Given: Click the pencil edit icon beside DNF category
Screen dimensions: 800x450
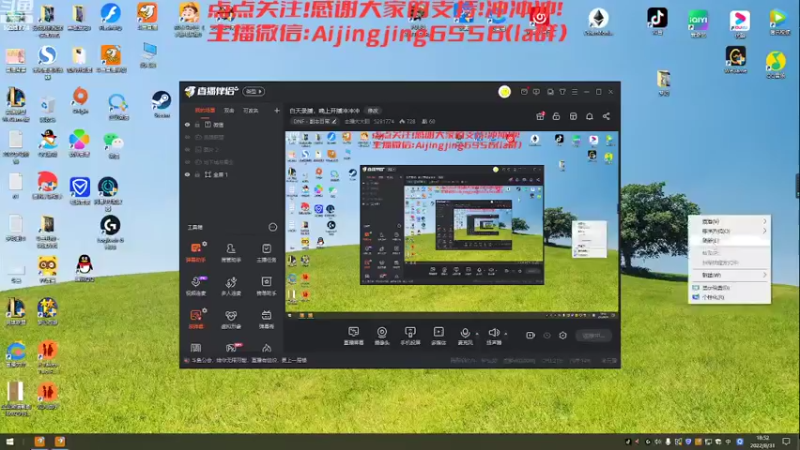Looking at the screenshot, I should pos(334,121).
